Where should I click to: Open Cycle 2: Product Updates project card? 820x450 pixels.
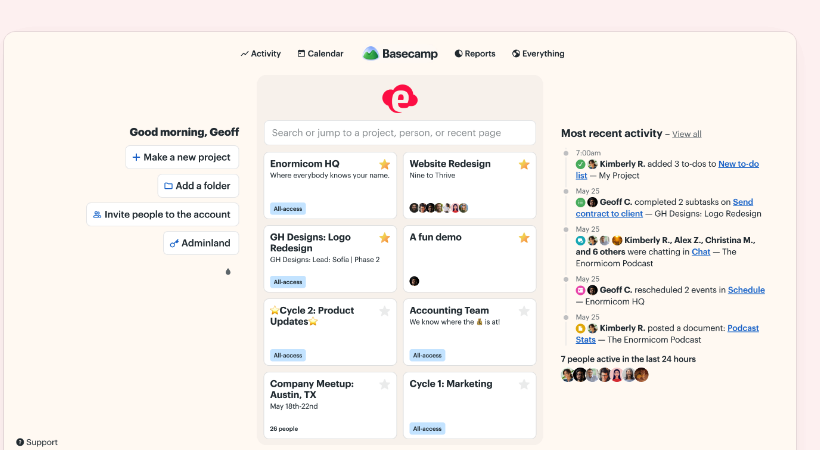(330, 332)
